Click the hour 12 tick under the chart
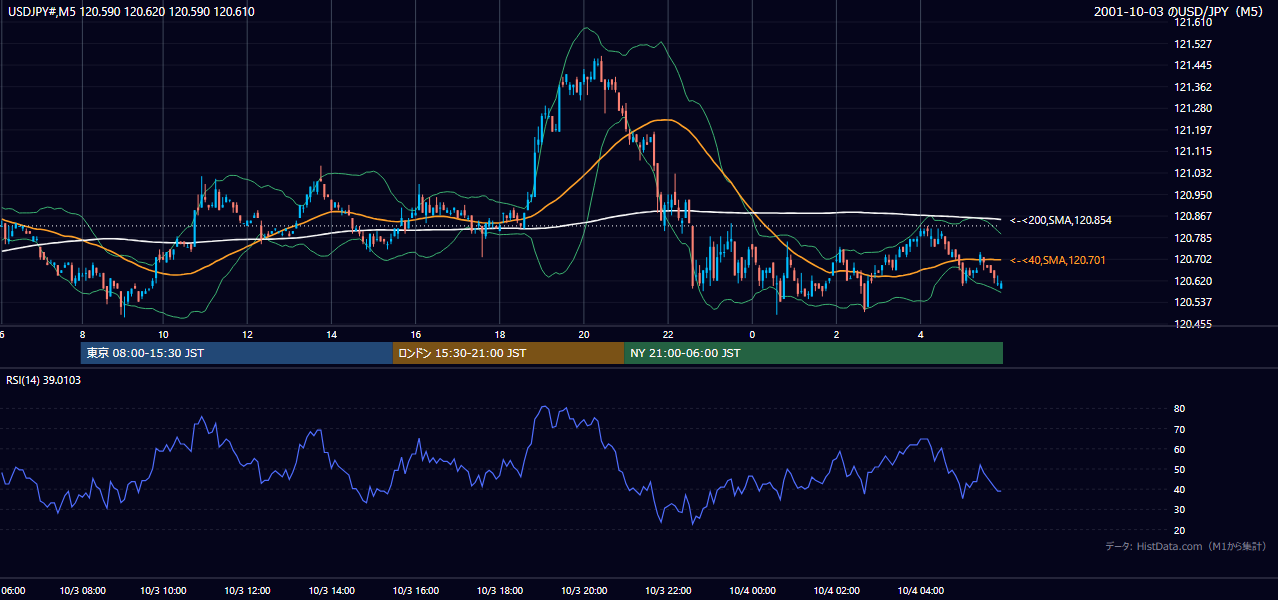The height and width of the screenshot is (600, 1278). 247,334
